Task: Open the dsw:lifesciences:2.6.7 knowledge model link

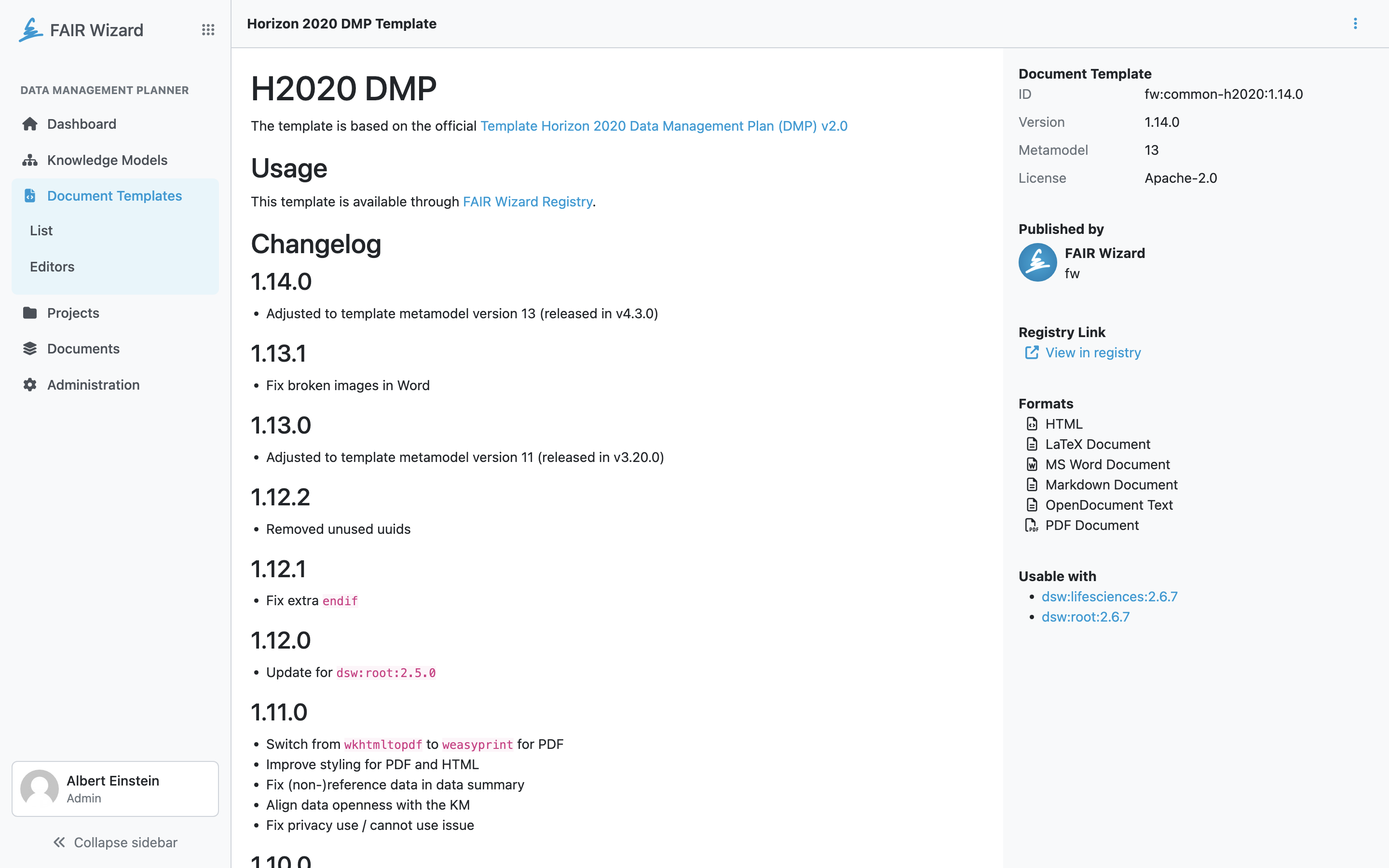Action: pos(1109,597)
